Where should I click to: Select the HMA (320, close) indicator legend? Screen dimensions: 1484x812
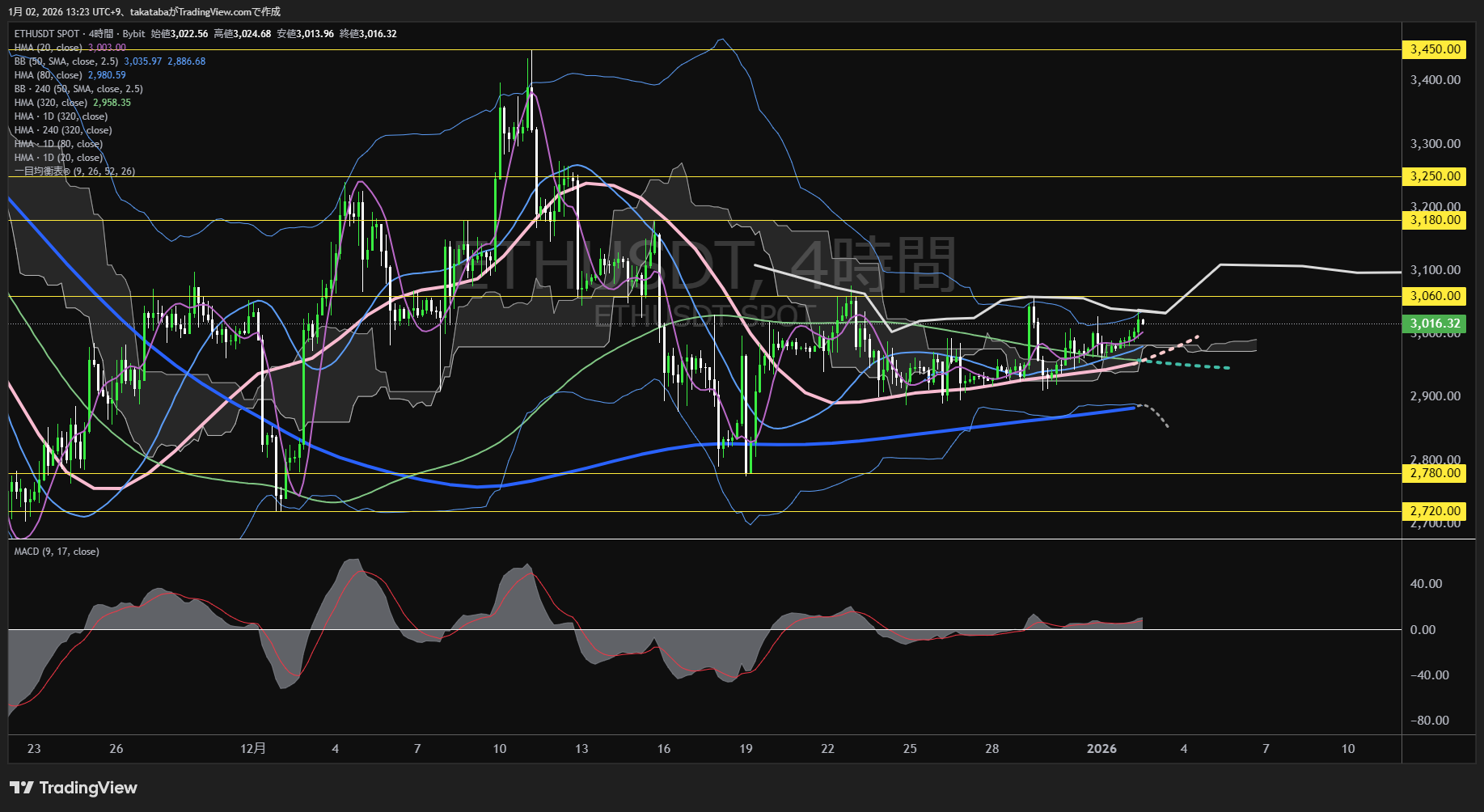[x=51, y=103]
